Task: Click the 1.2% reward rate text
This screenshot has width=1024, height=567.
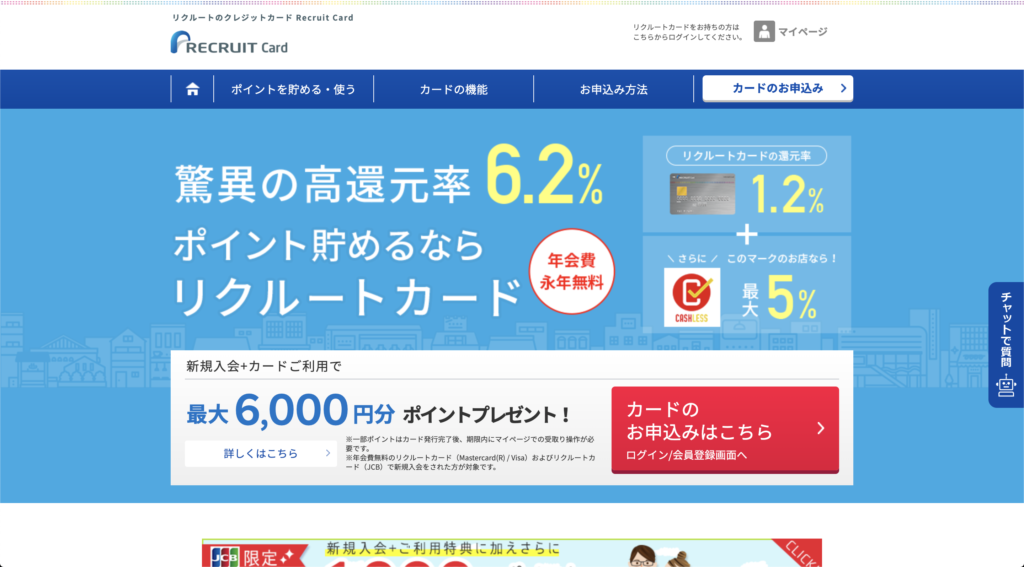Action: [x=787, y=195]
